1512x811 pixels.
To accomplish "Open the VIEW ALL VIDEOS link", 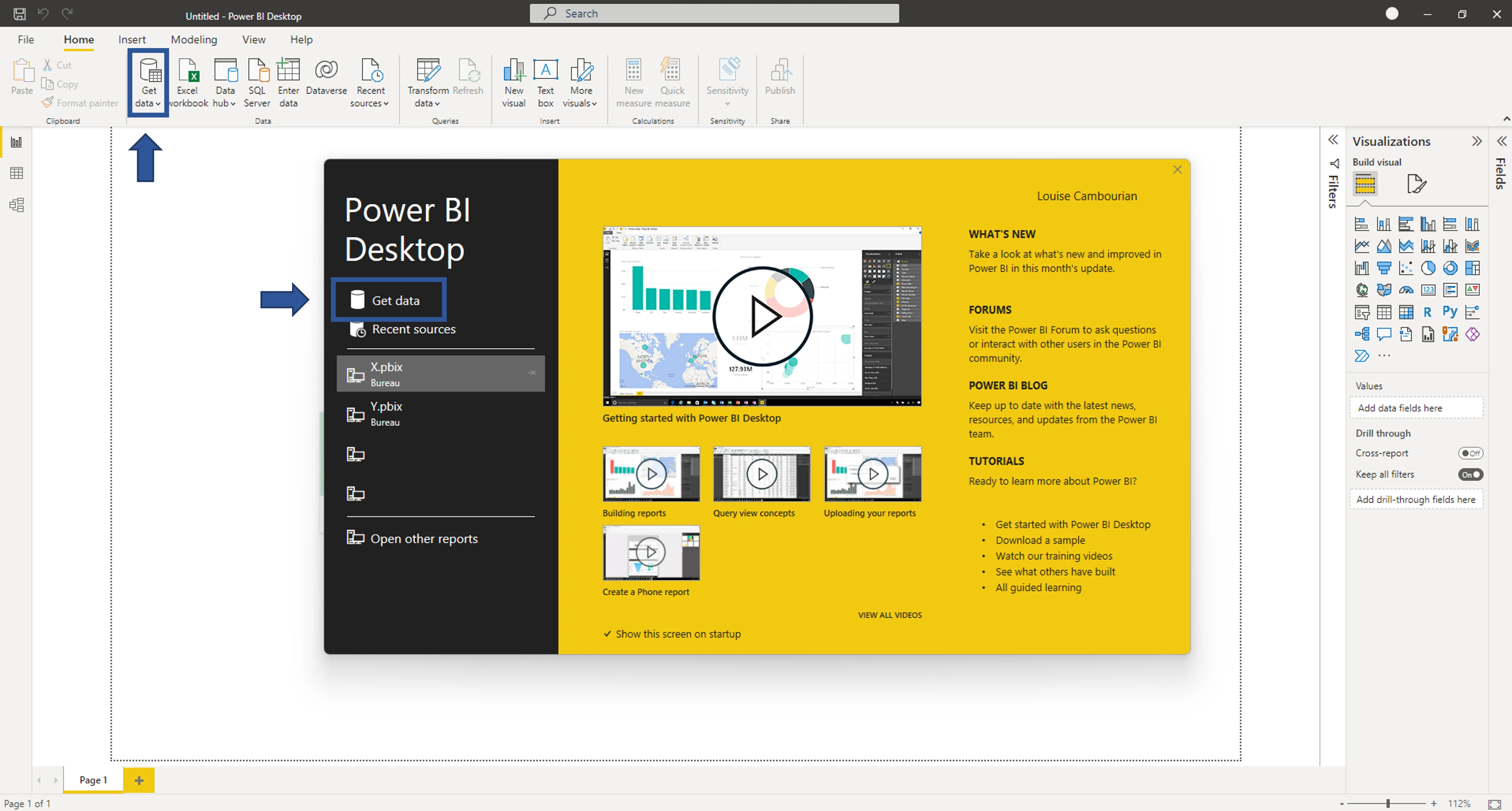I will point(890,615).
